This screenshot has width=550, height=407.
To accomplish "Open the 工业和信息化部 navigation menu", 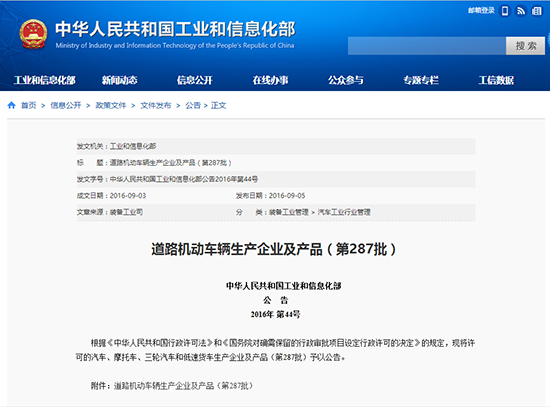I will point(45,80).
